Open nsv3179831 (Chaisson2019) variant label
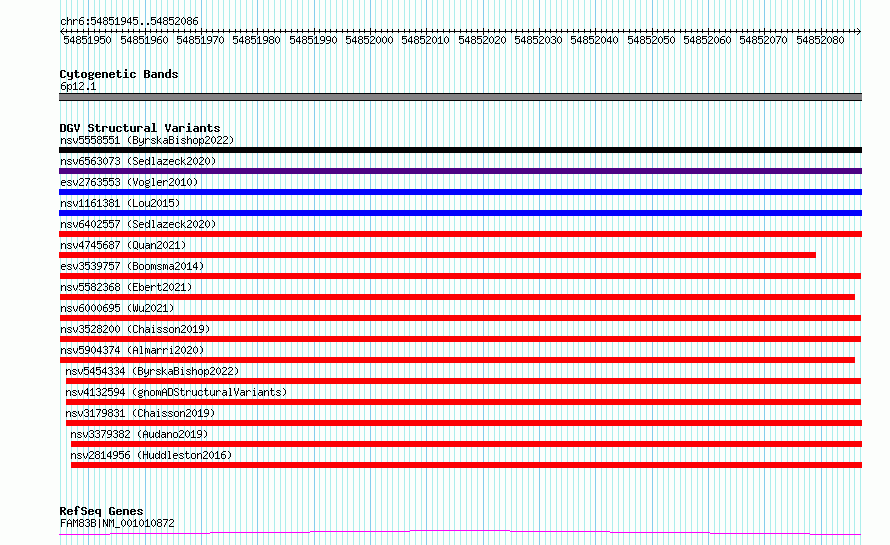Viewport: 890px width, 545px height. point(140,413)
